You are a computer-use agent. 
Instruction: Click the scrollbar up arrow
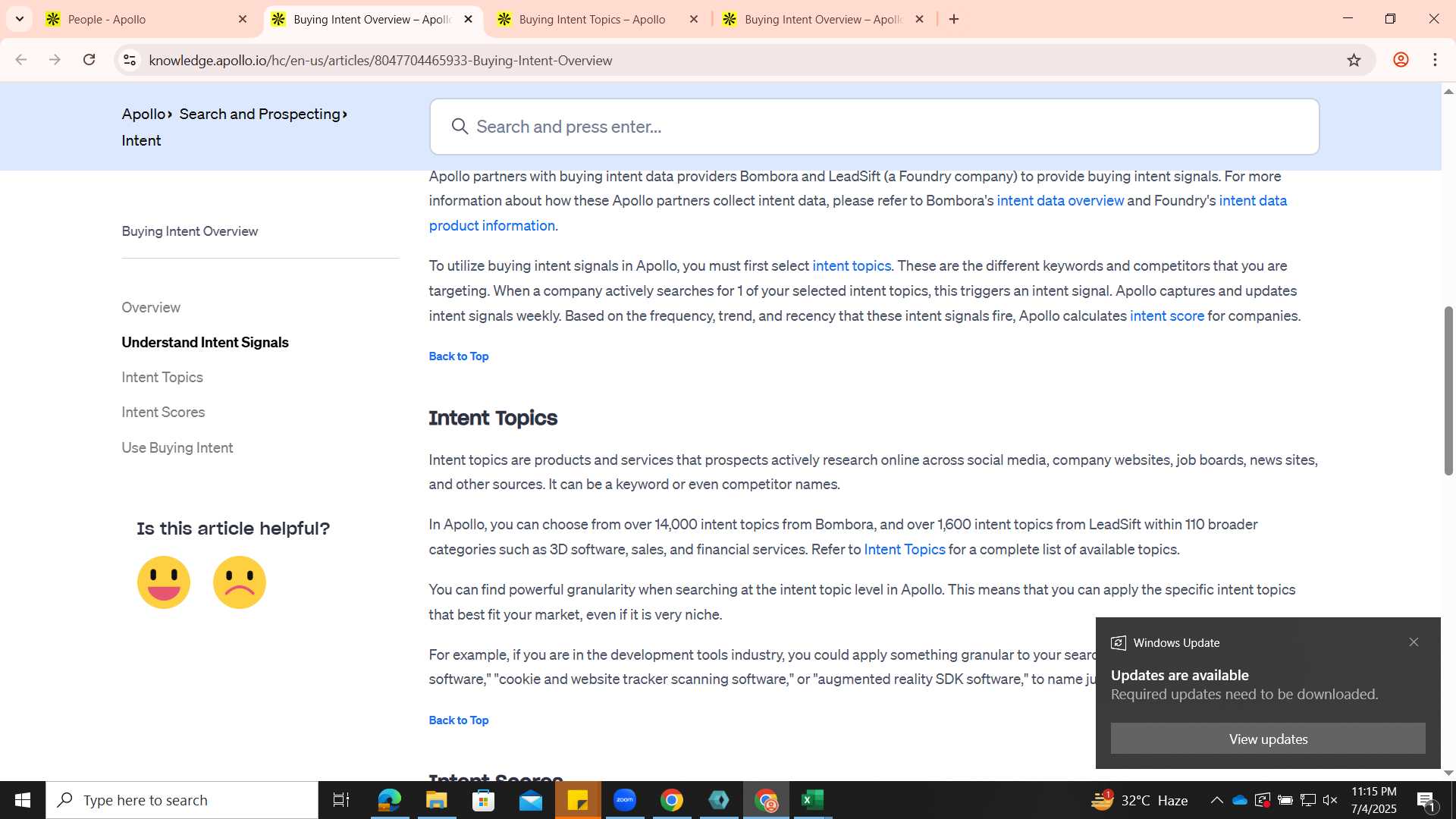pos(1448,91)
